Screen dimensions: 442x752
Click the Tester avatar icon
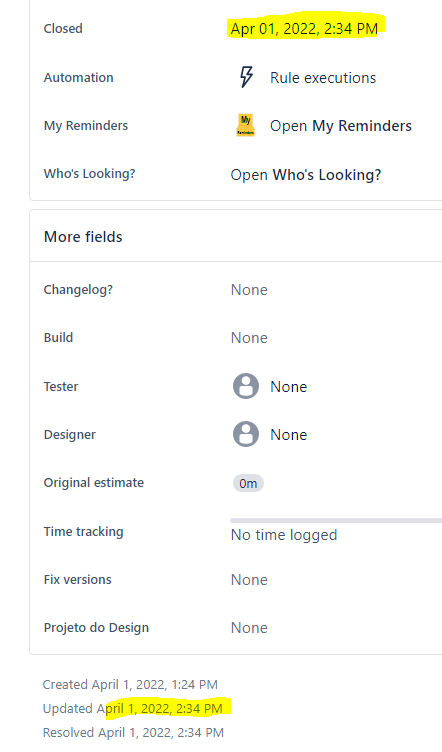(246, 386)
